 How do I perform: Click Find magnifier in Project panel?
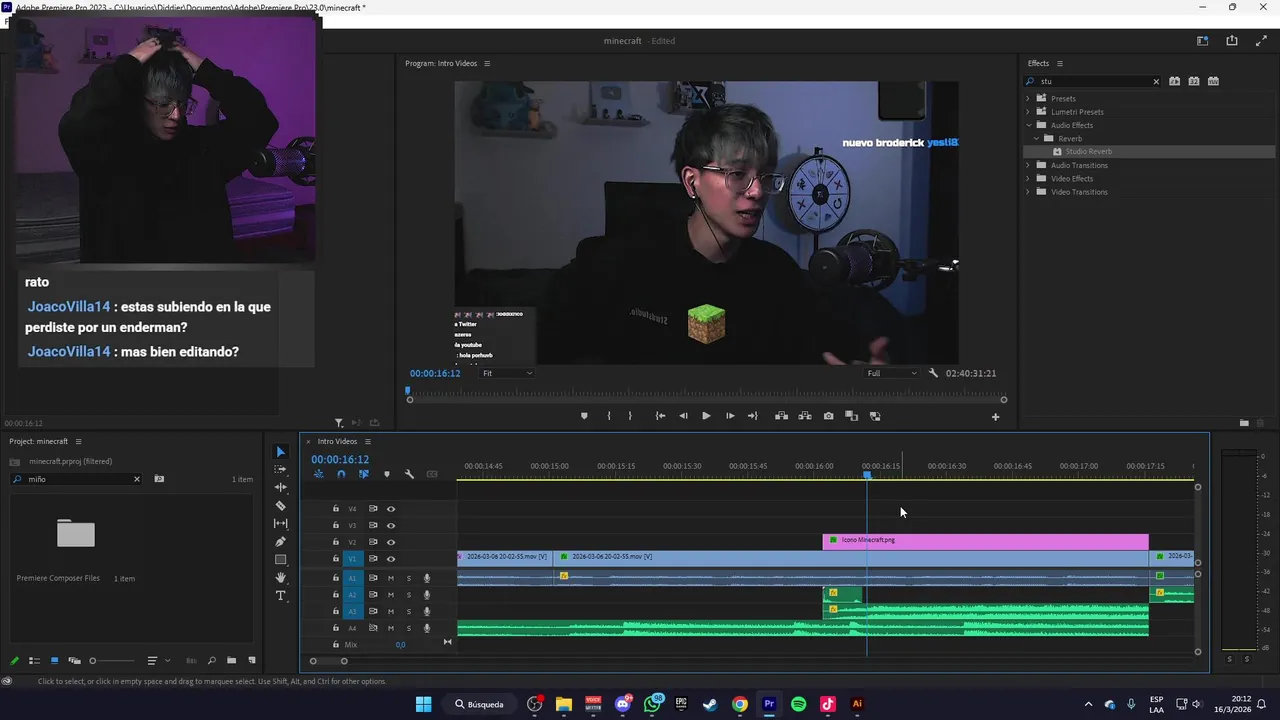pos(211,661)
